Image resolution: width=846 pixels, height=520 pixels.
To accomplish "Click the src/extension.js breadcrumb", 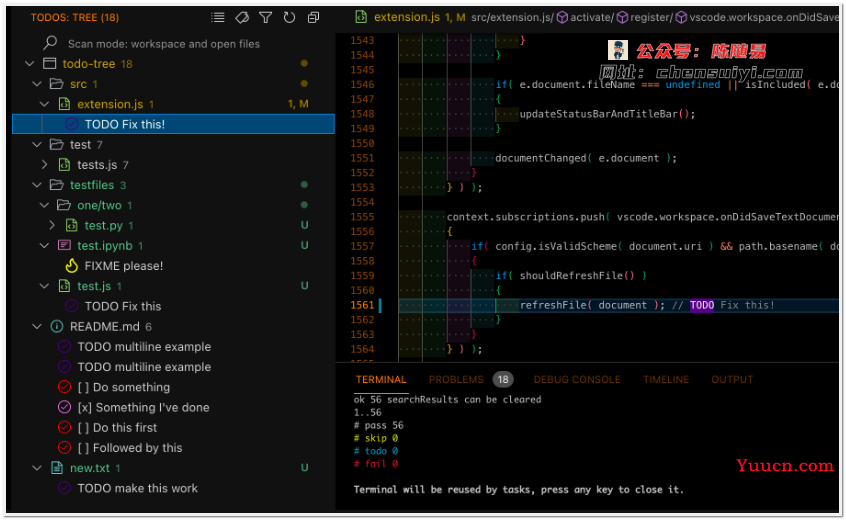I will pyautogui.click(x=510, y=17).
